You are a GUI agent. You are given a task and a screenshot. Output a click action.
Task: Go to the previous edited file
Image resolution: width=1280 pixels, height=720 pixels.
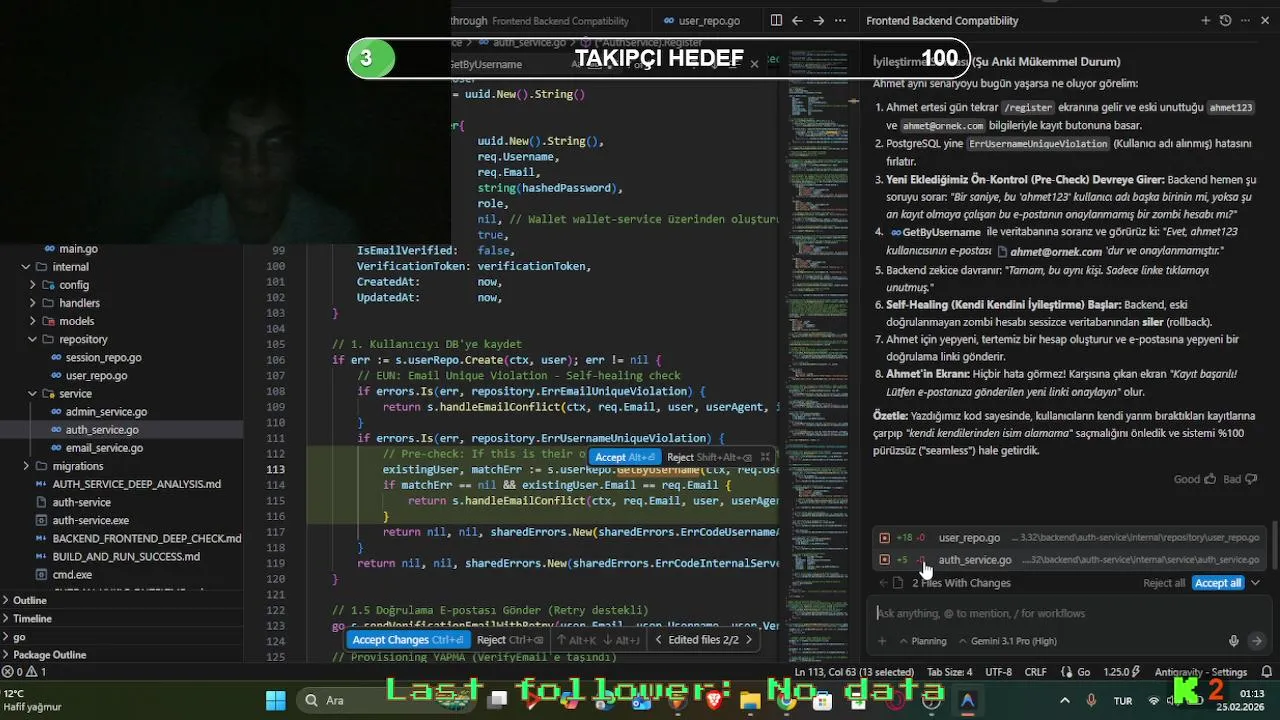coord(657,640)
